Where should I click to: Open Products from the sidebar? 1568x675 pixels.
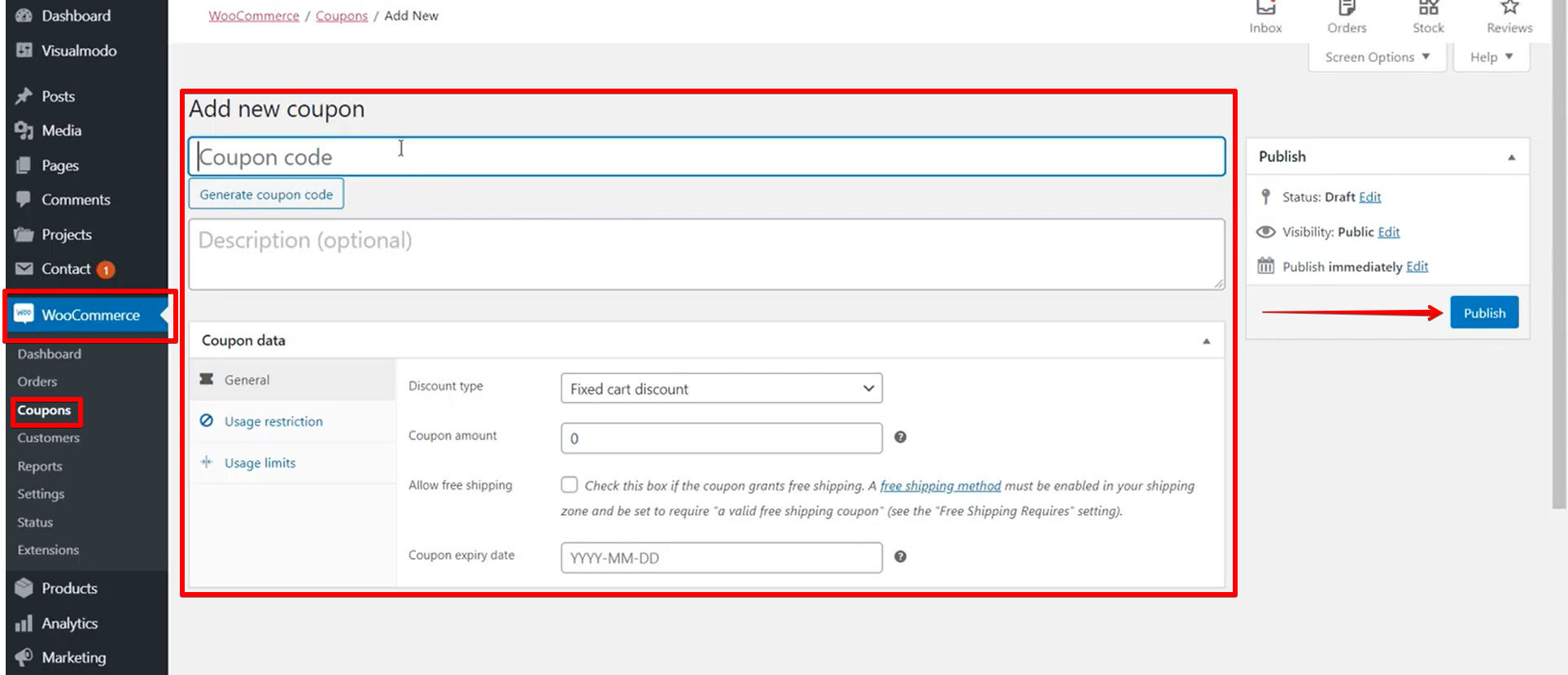click(x=69, y=588)
